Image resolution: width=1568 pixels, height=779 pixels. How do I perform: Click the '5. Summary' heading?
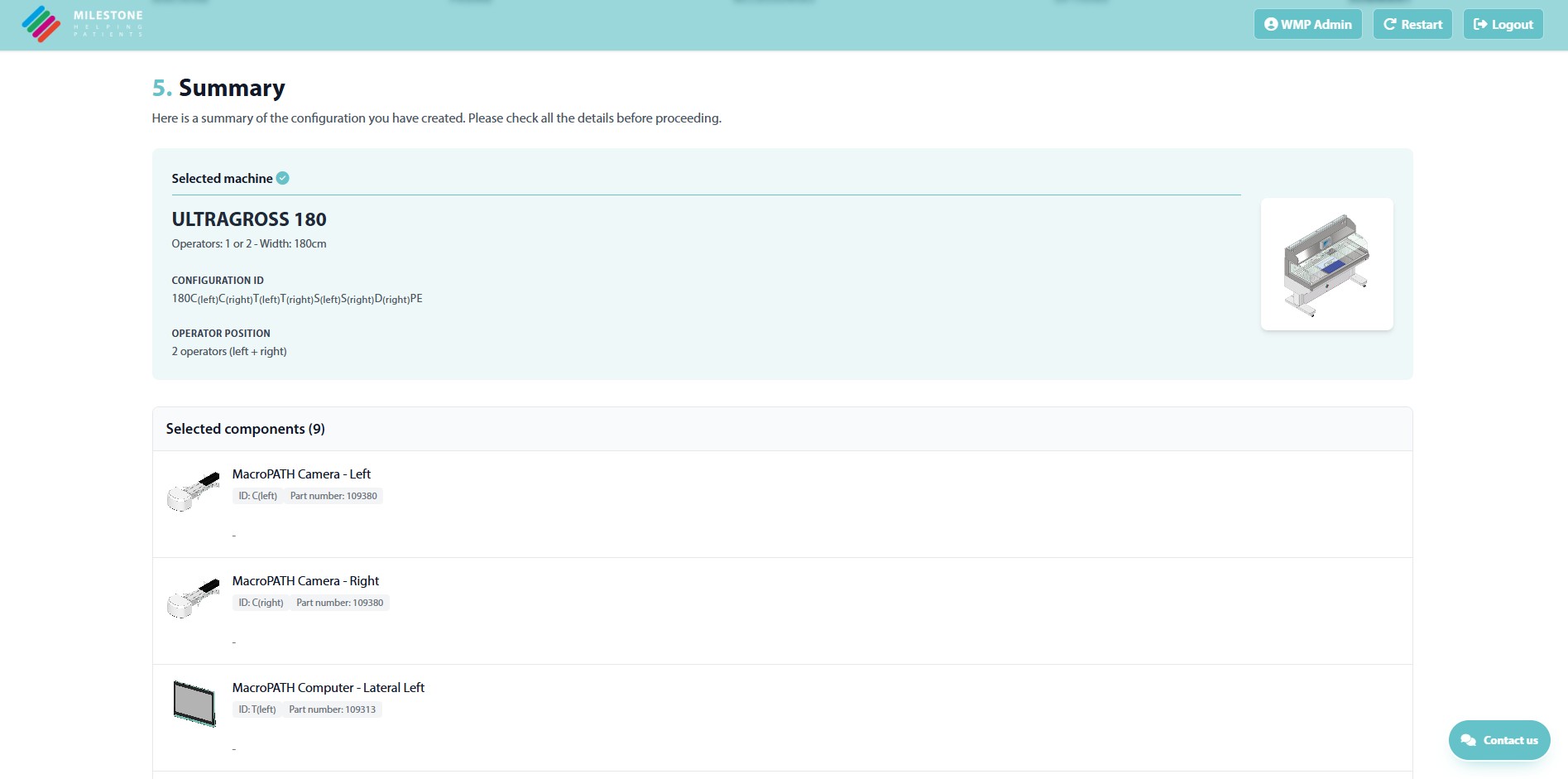pyautogui.click(x=218, y=88)
